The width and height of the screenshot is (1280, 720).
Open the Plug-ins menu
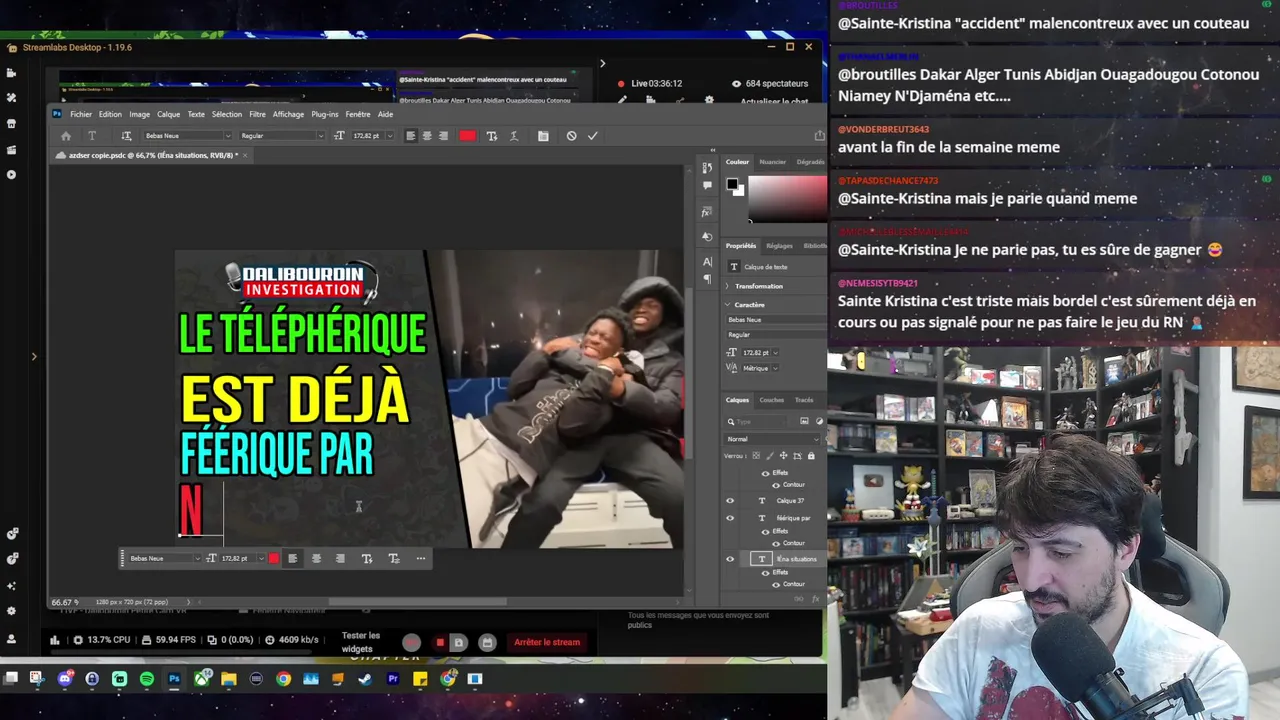click(325, 114)
